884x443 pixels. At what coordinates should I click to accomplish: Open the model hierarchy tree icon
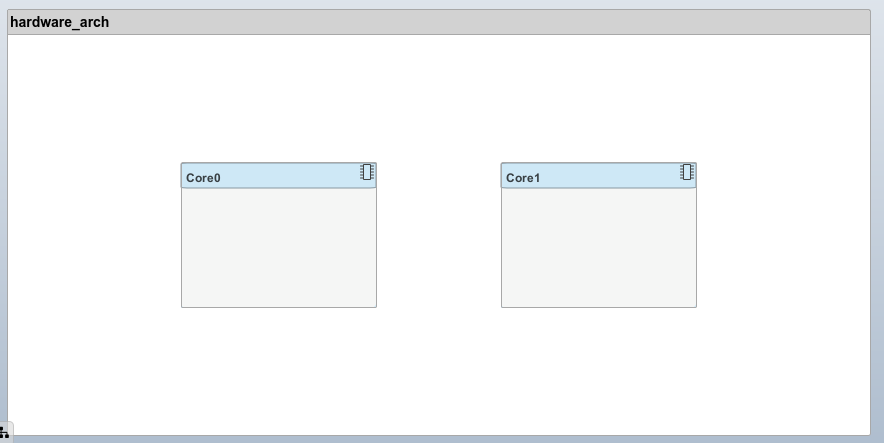coord(5,433)
